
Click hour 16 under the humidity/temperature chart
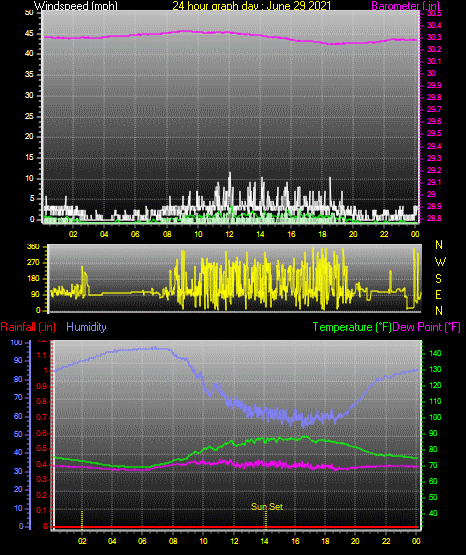coord(295,541)
